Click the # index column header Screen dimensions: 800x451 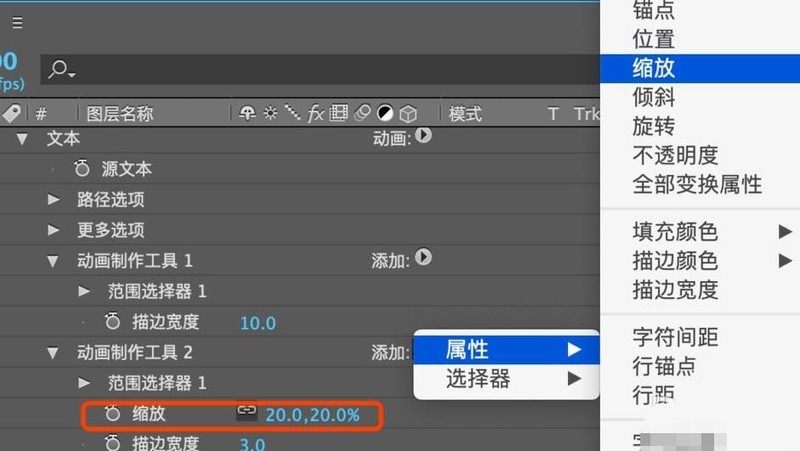[x=41, y=114]
